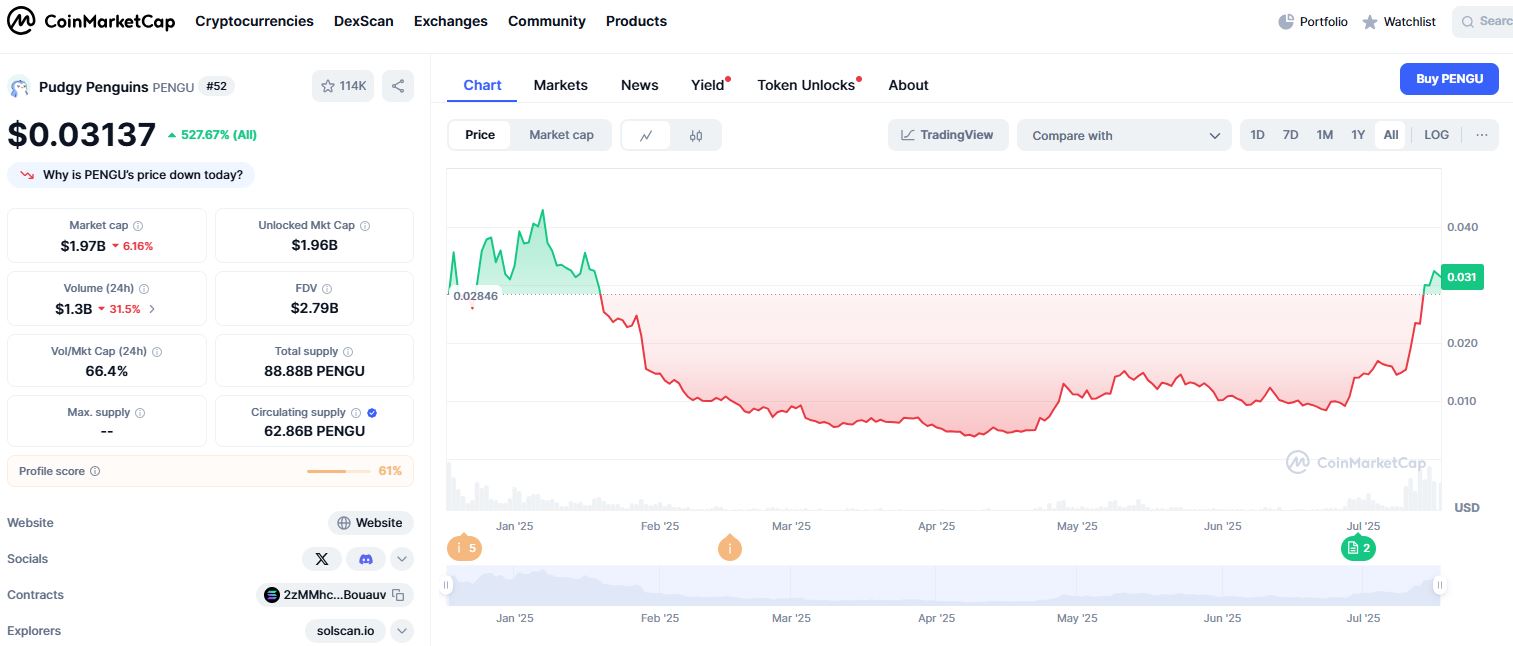Switch chart to Price view

coord(480,135)
